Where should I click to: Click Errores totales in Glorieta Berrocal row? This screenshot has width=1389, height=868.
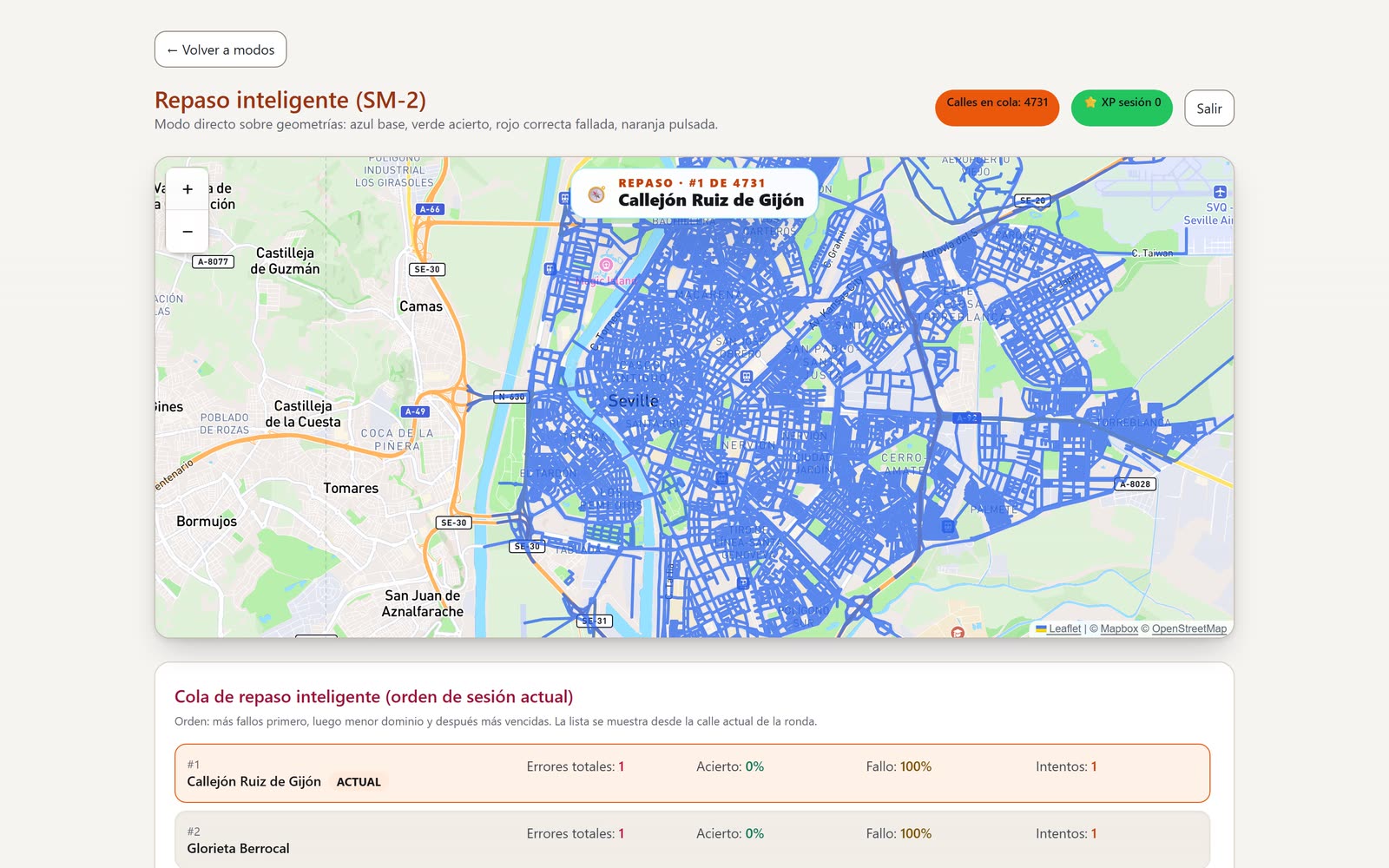pos(576,833)
